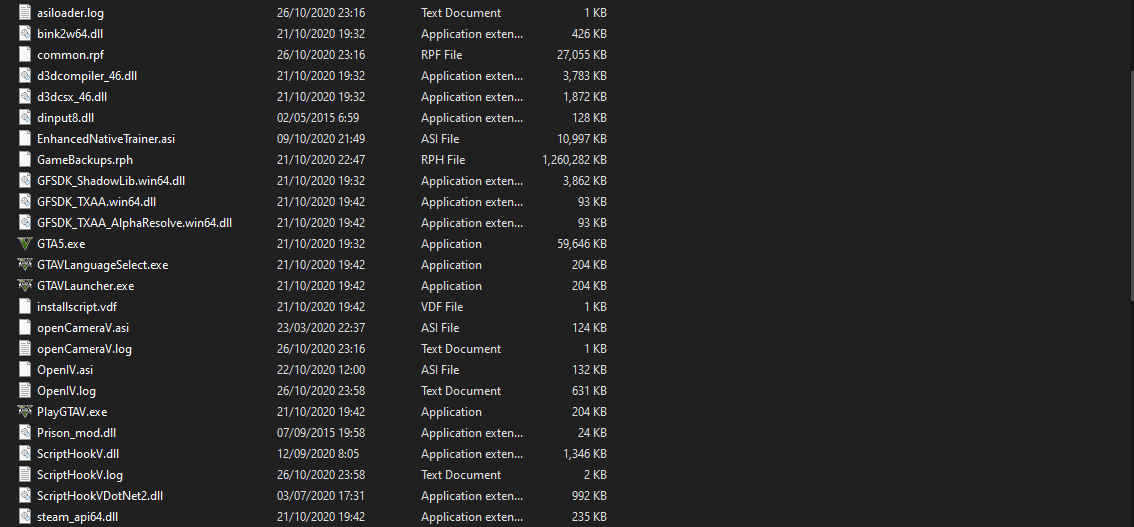
Task: Select the file name PlayGTAV.exe
Action: click(x=72, y=411)
